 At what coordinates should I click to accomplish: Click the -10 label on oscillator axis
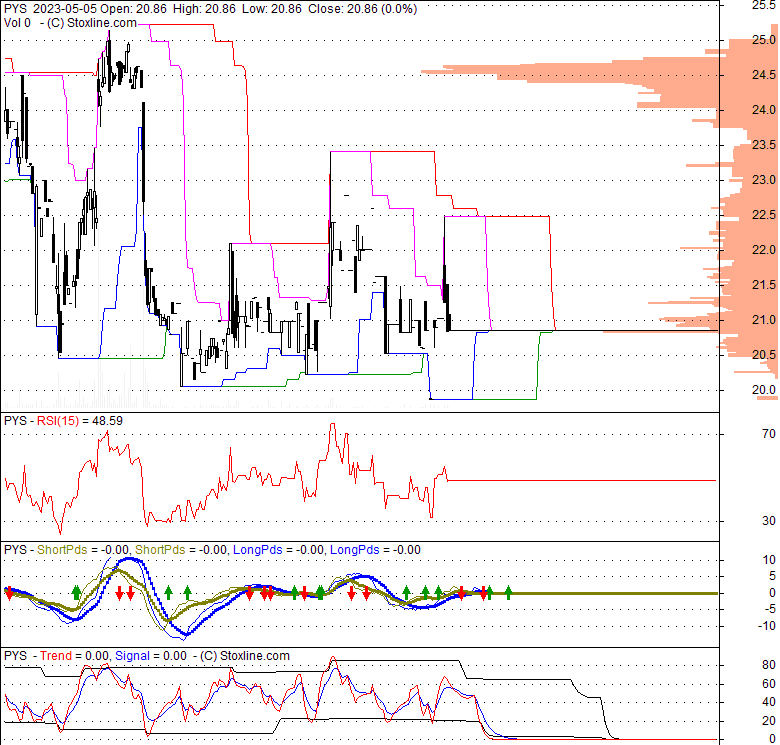click(767, 626)
